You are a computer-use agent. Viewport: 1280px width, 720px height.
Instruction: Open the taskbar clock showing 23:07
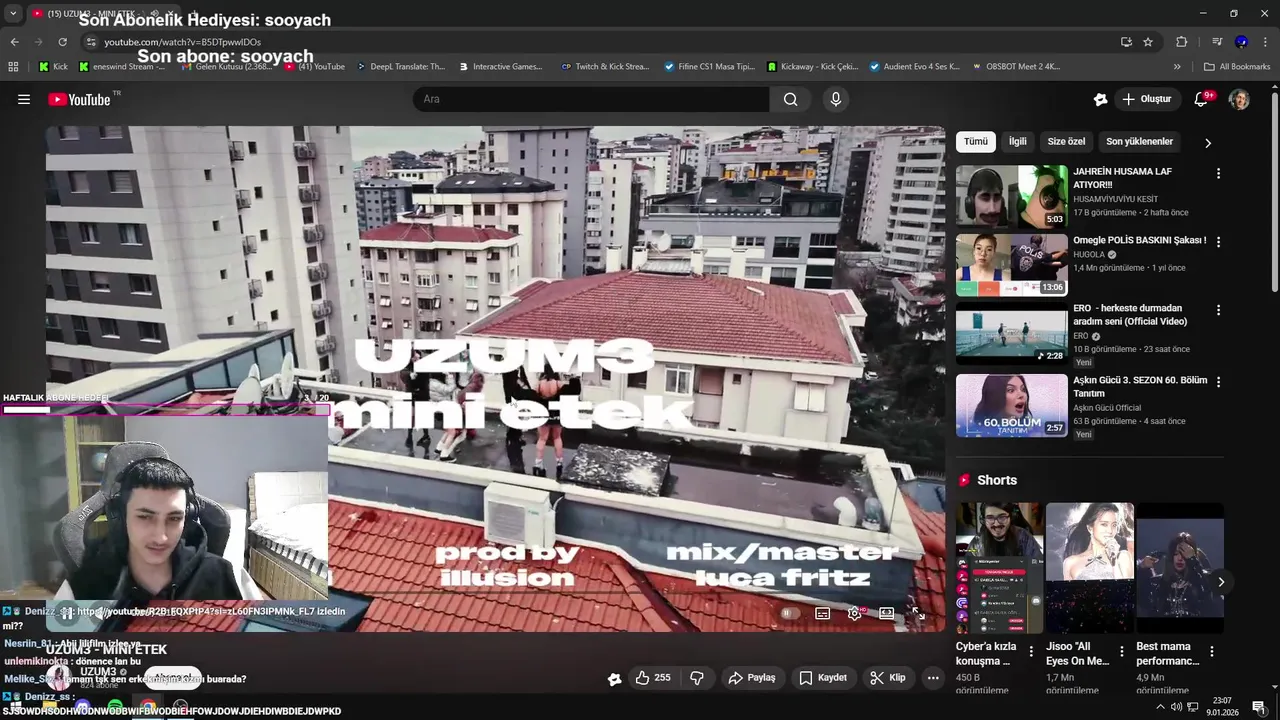1222,707
